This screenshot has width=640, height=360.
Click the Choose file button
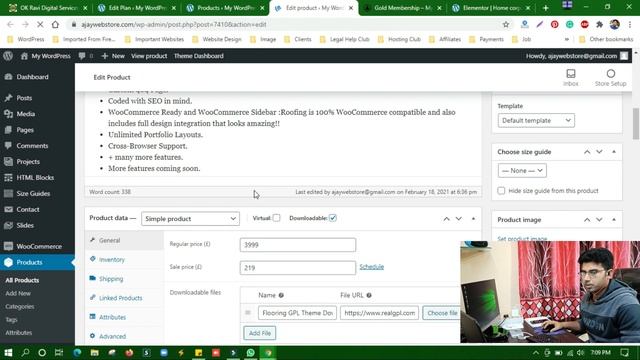(x=442, y=313)
